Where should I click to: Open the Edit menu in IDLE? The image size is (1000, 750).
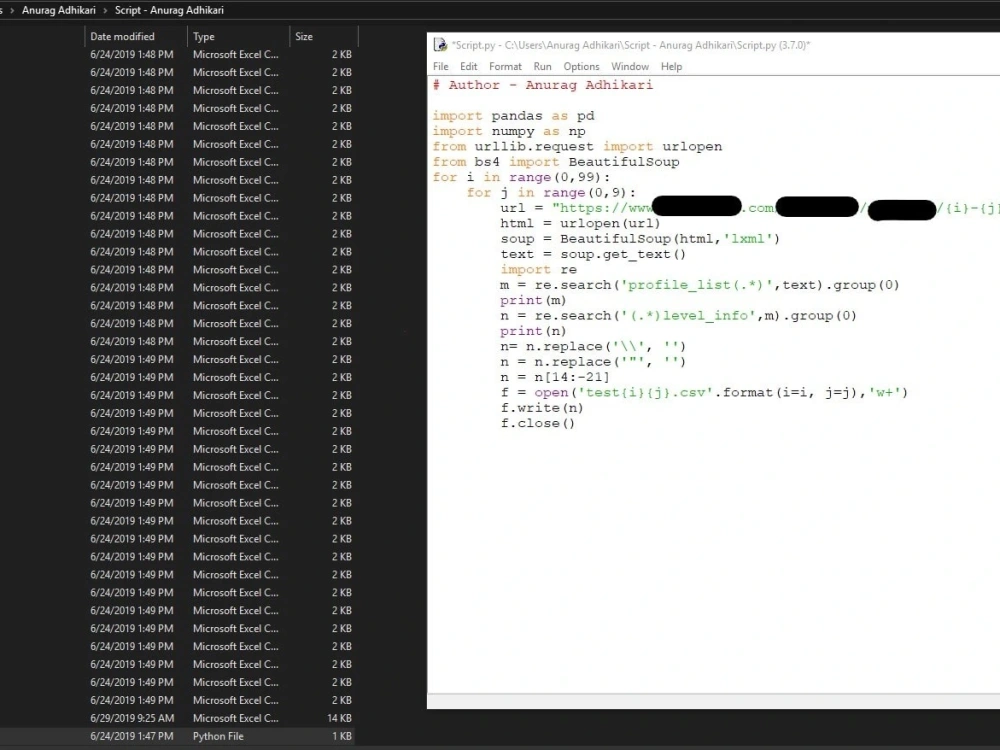pyautogui.click(x=469, y=66)
